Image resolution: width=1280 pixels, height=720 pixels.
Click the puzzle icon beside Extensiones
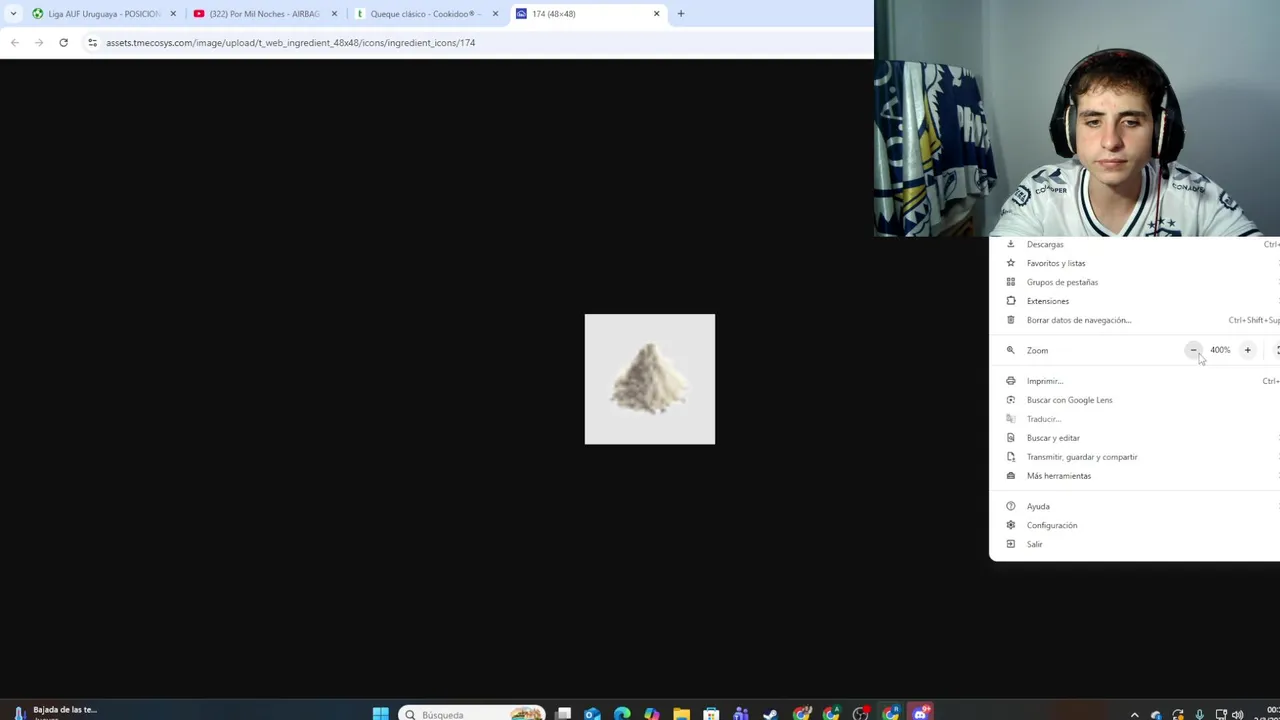point(1010,301)
